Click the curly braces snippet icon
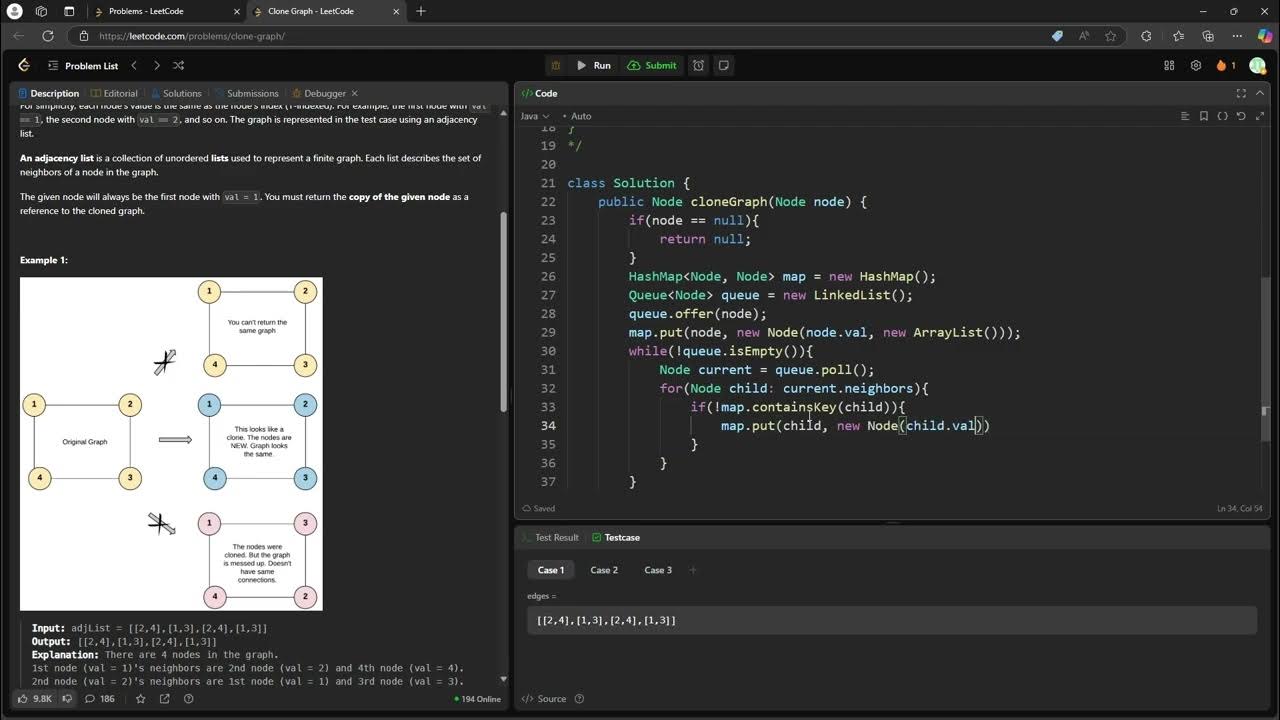Screen dimensions: 1280x720 [x=1222, y=116]
